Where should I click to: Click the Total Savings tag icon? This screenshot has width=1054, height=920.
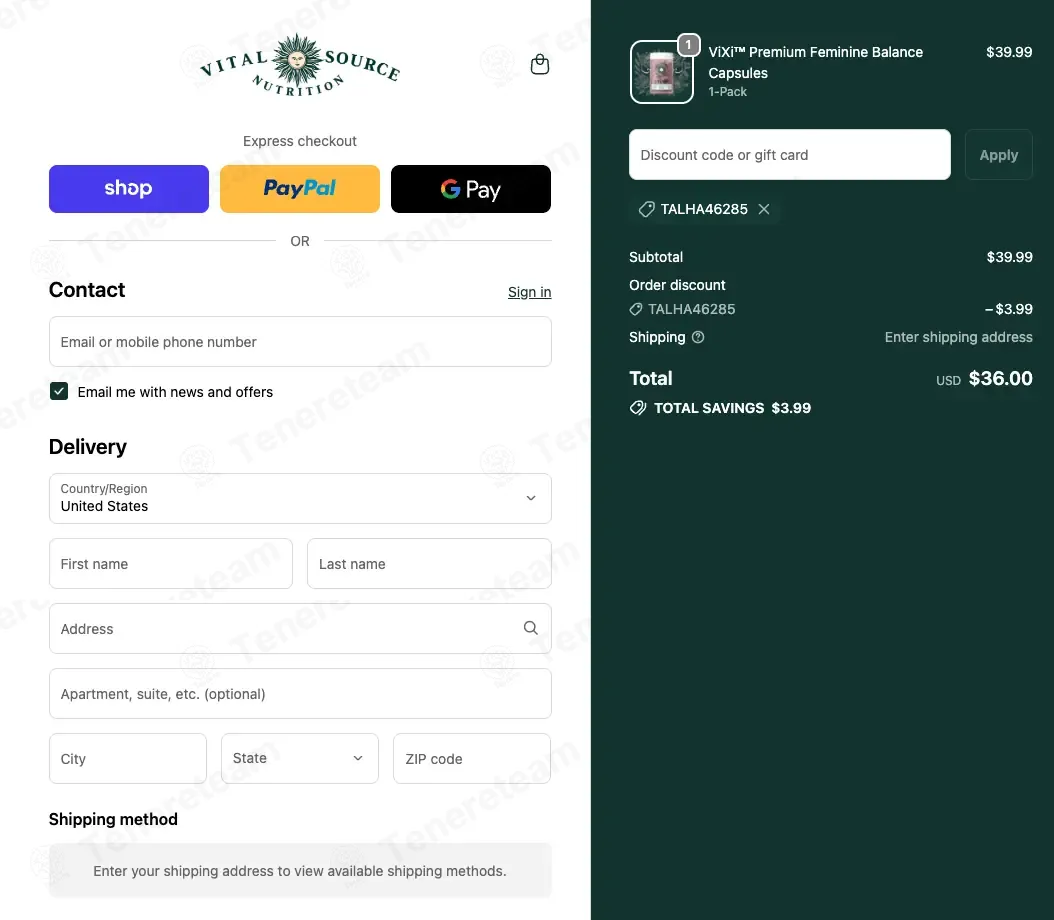coord(637,408)
